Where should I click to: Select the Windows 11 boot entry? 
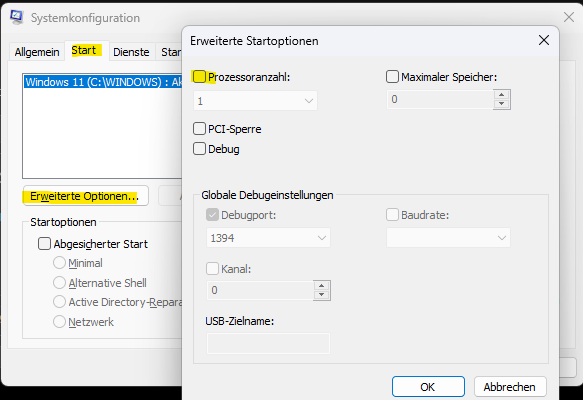pyautogui.click(x=103, y=82)
